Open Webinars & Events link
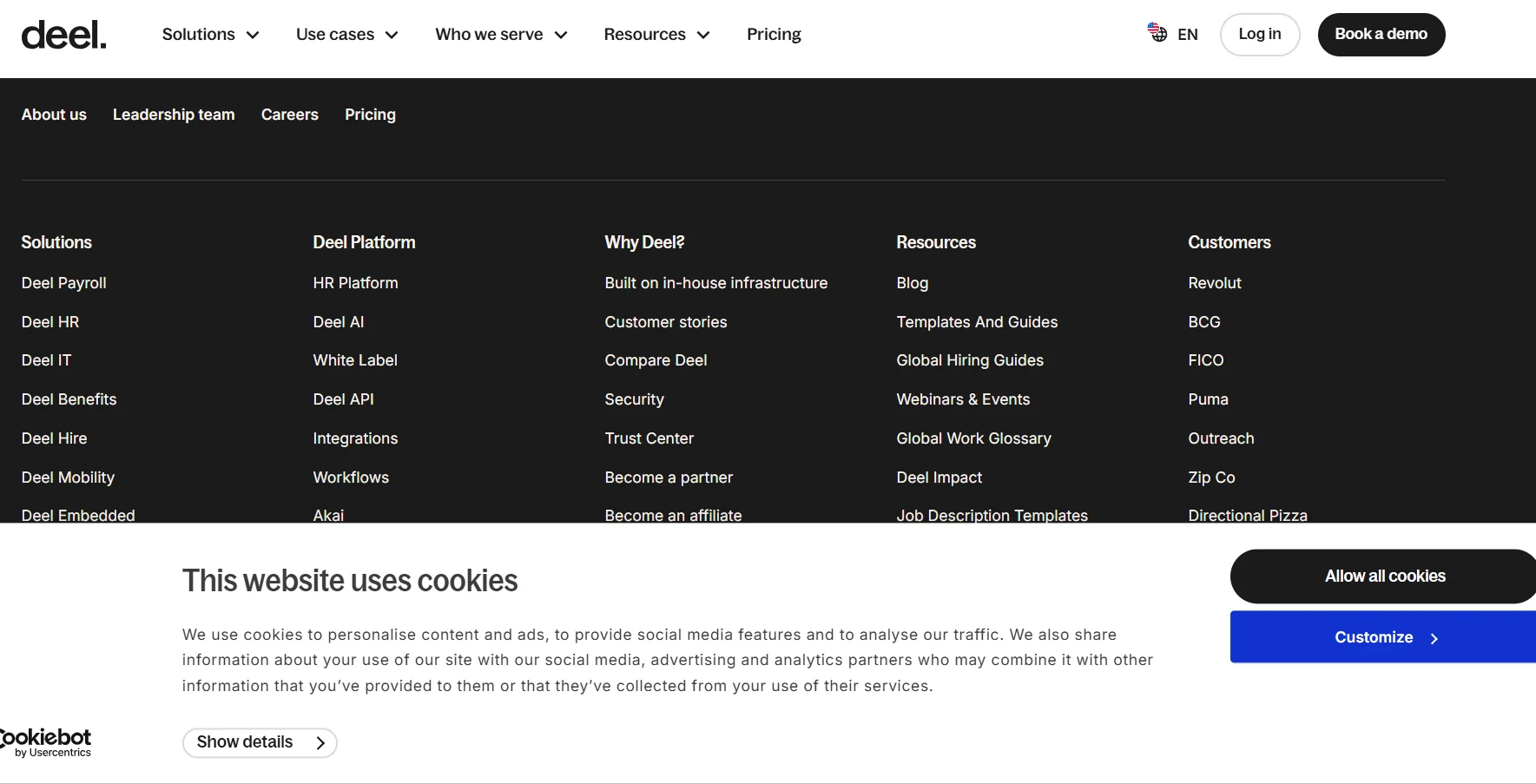 pyautogui.click(x=964, y=399)
